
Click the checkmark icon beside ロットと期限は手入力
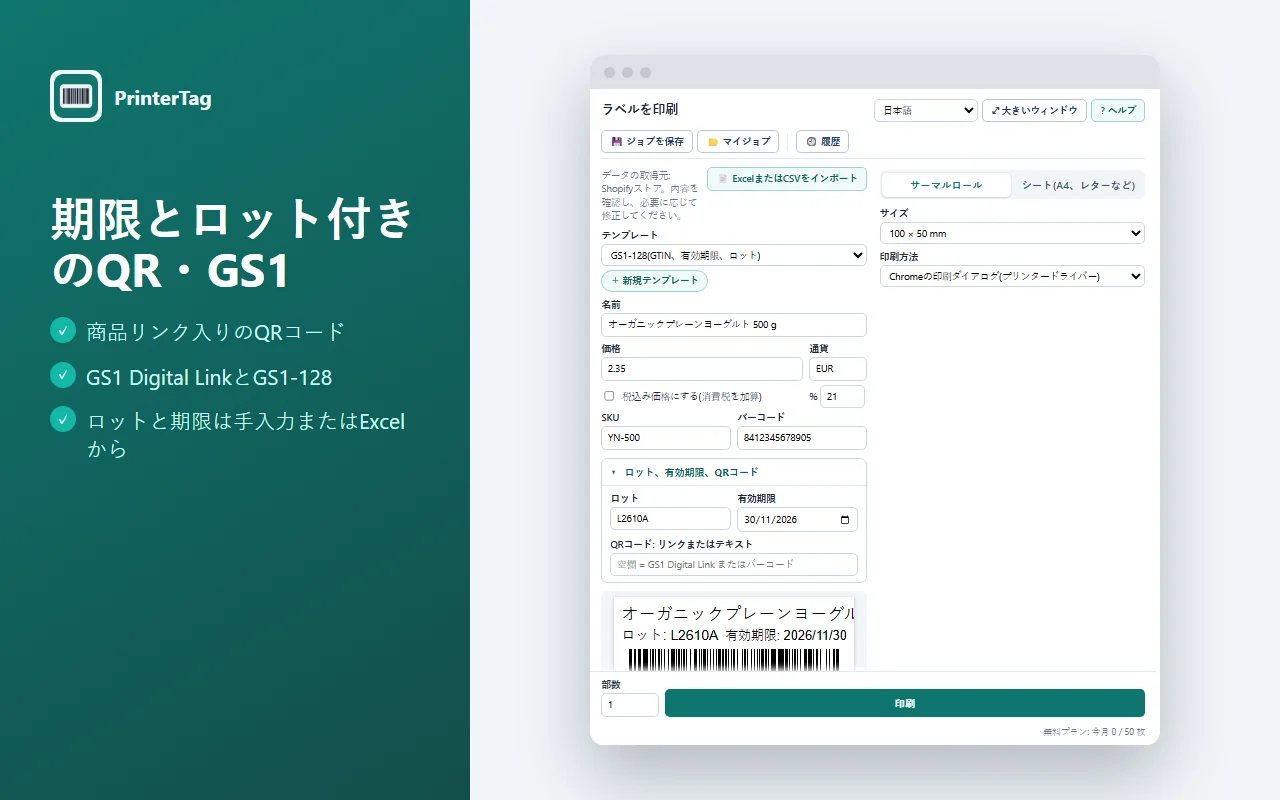[x=63, y=419]
